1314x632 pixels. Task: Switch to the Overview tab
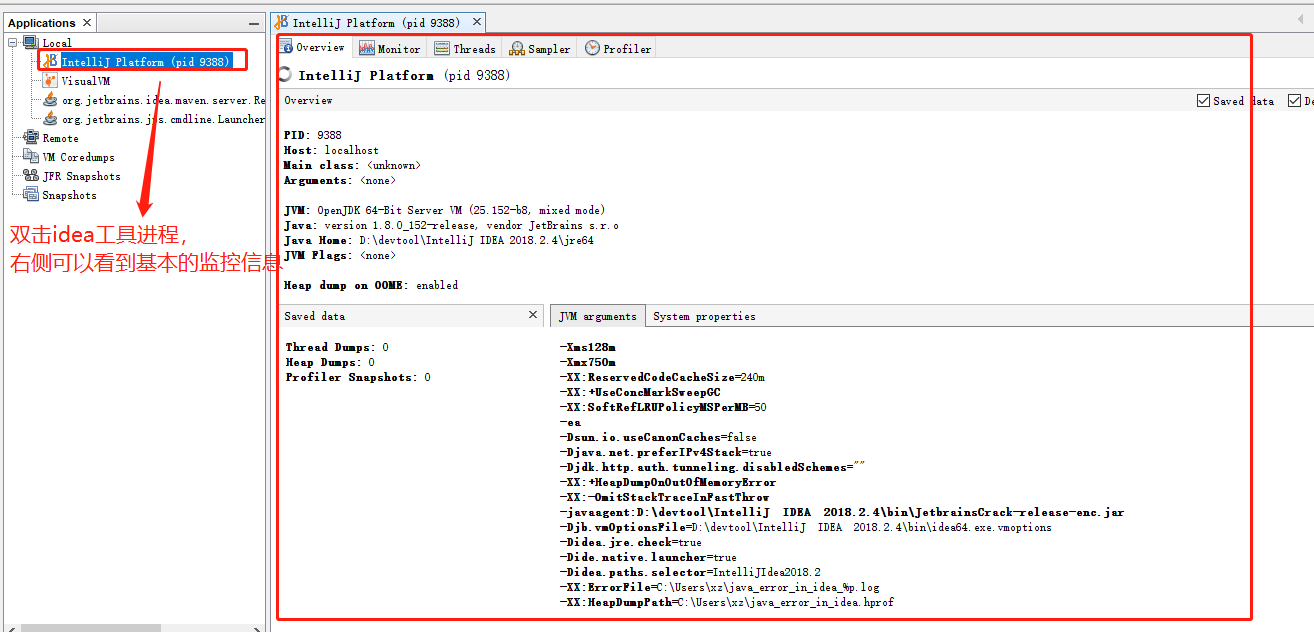313,47
